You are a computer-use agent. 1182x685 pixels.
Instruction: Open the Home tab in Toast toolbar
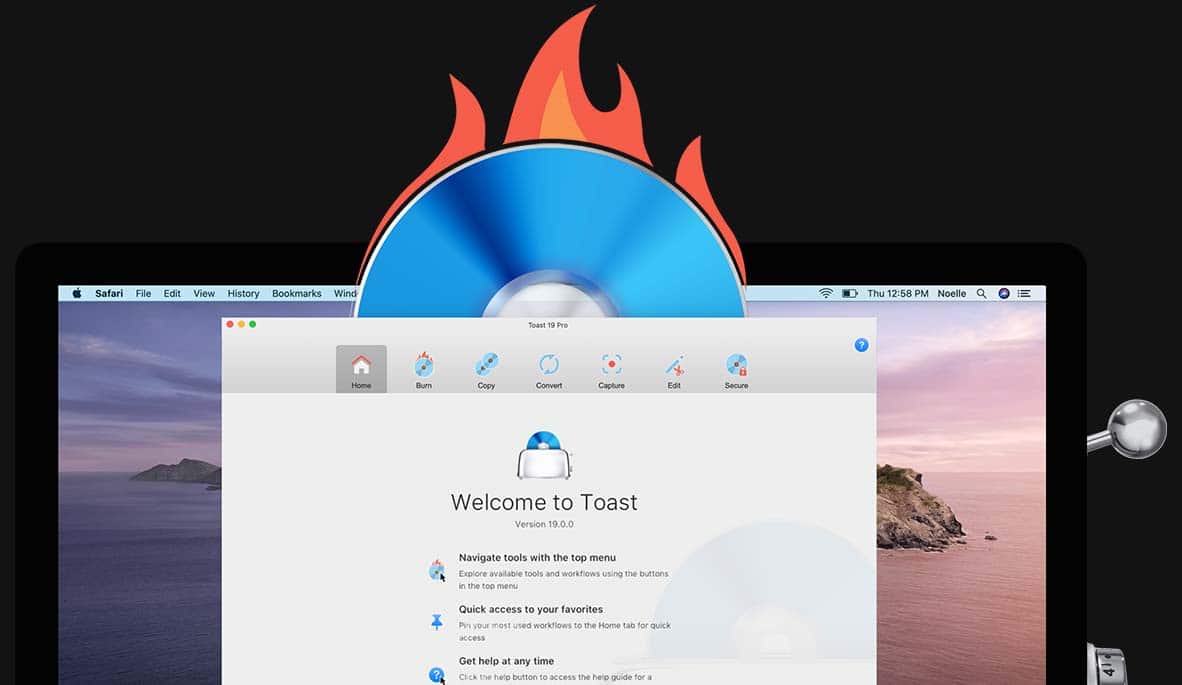pyautogui.click(x=361, y=369)
